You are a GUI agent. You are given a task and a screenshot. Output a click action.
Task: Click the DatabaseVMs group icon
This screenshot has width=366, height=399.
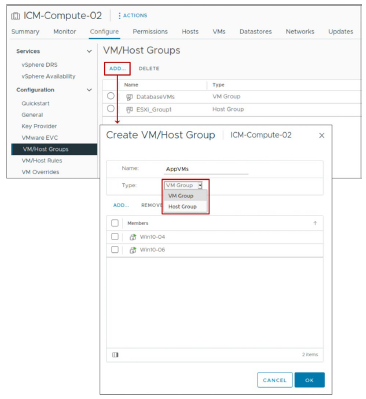[x=129, y=97]
